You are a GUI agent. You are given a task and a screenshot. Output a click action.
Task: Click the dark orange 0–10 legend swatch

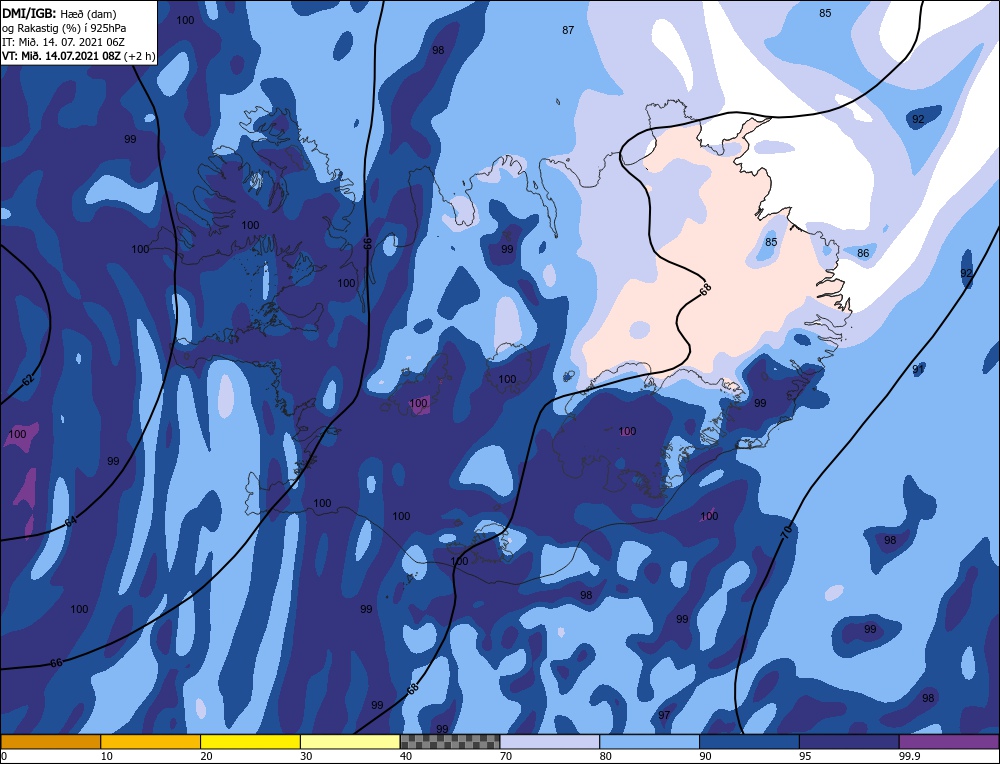coord(50,742)
